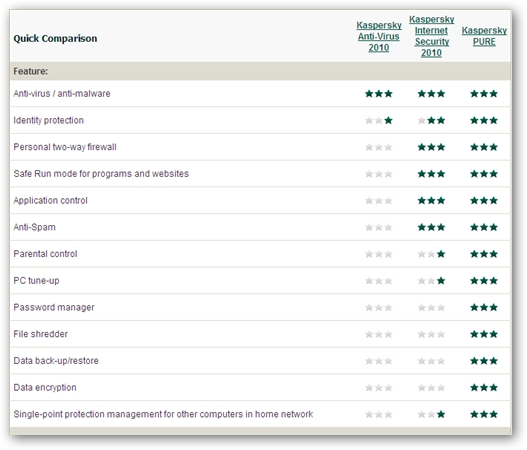Click Kaspersky PURE star rating for File shredder
The width and height of the screenshot is (527, 450).
pos(484,334)
